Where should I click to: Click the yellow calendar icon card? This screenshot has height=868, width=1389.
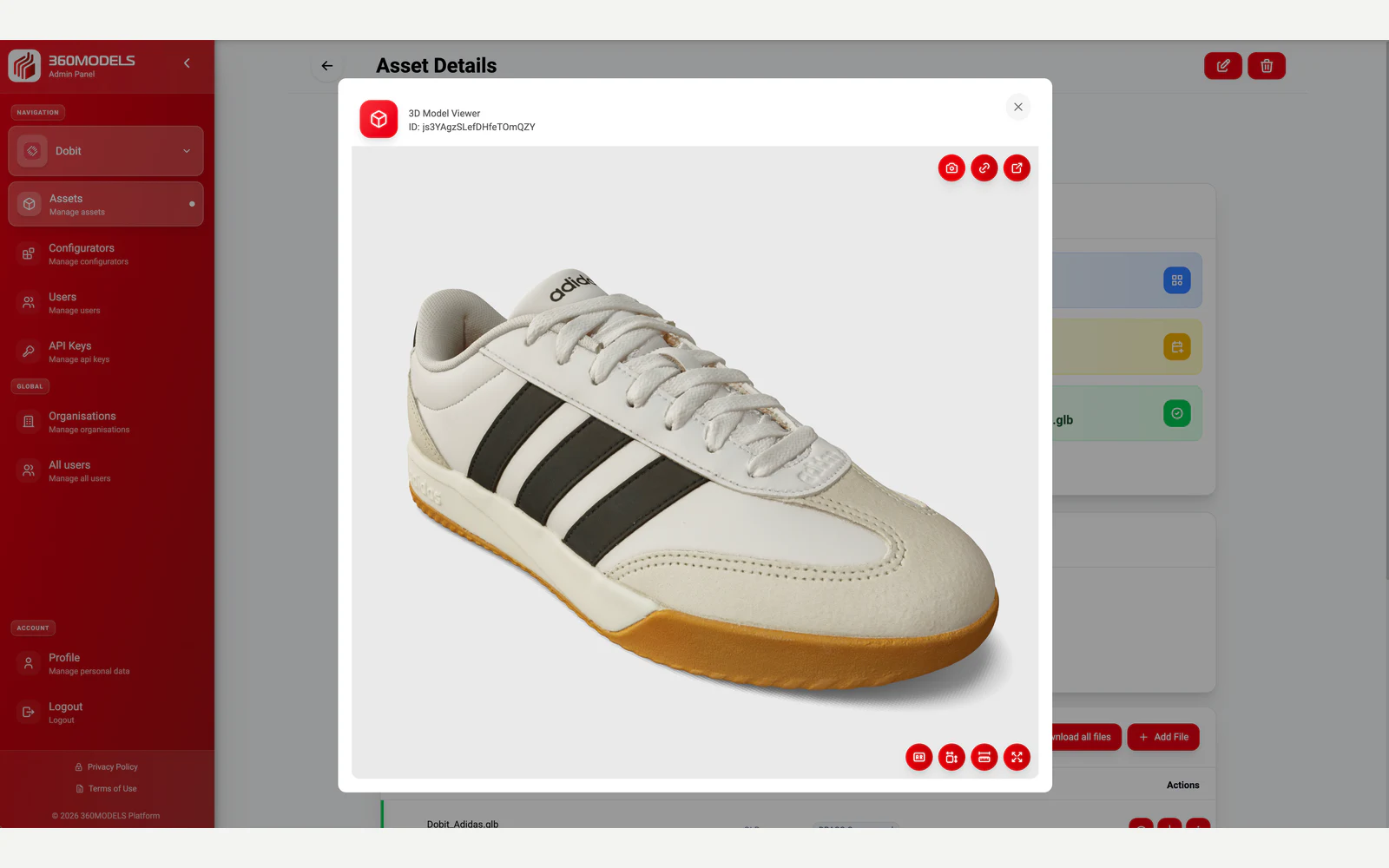[1176, 347]
